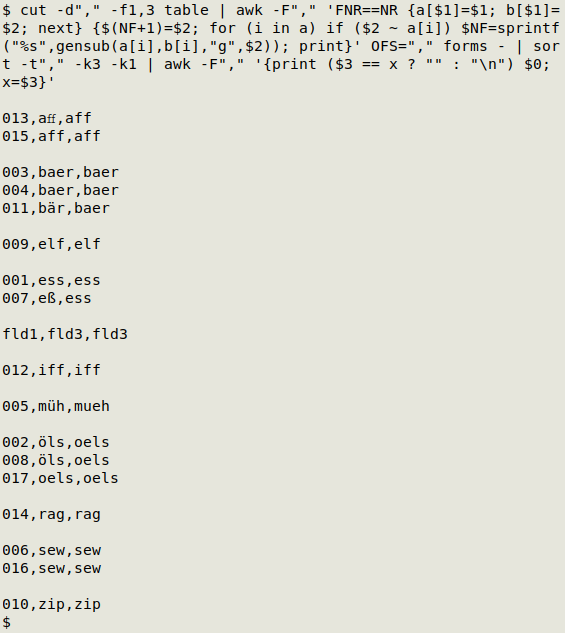Click the line 014,rag,rag
The height and width of the screenshot is (633, 565).
click(x=51, y=514)
